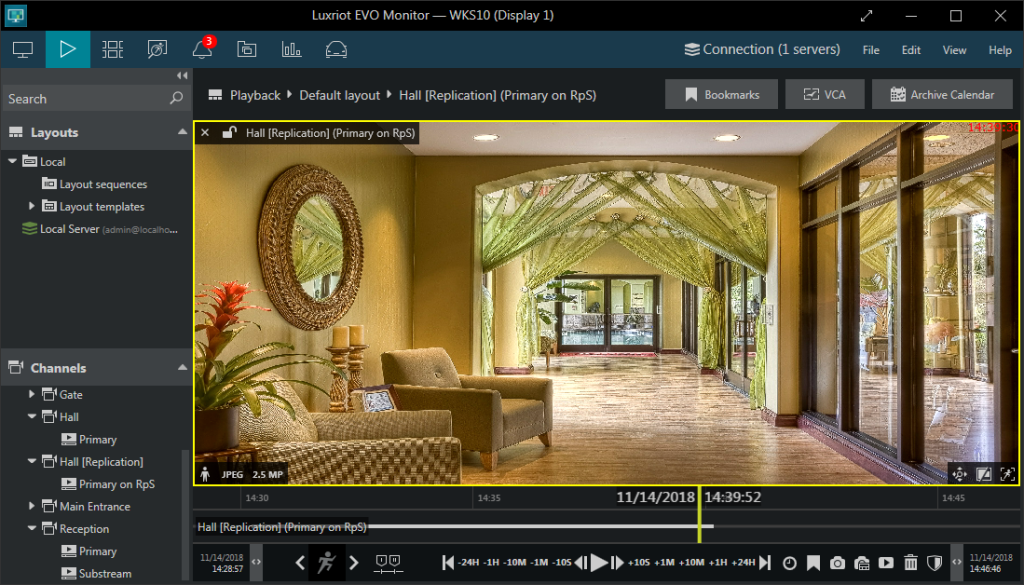The width and height of the screenshot is (1024, 585).
Task: Jump to end of archive
Action: tap(765, 562)
